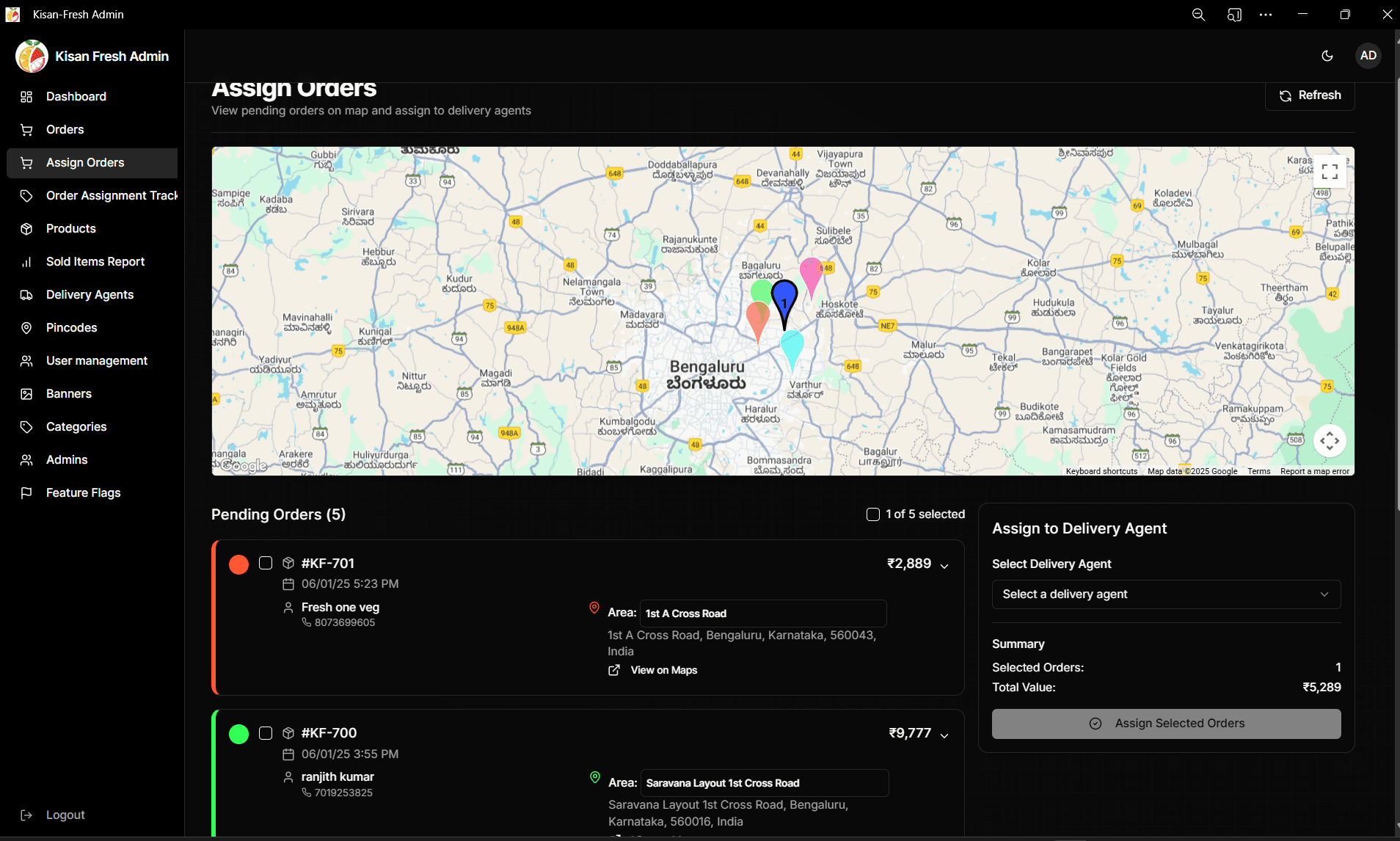Open the AD profile avatar

(1368, 56)
